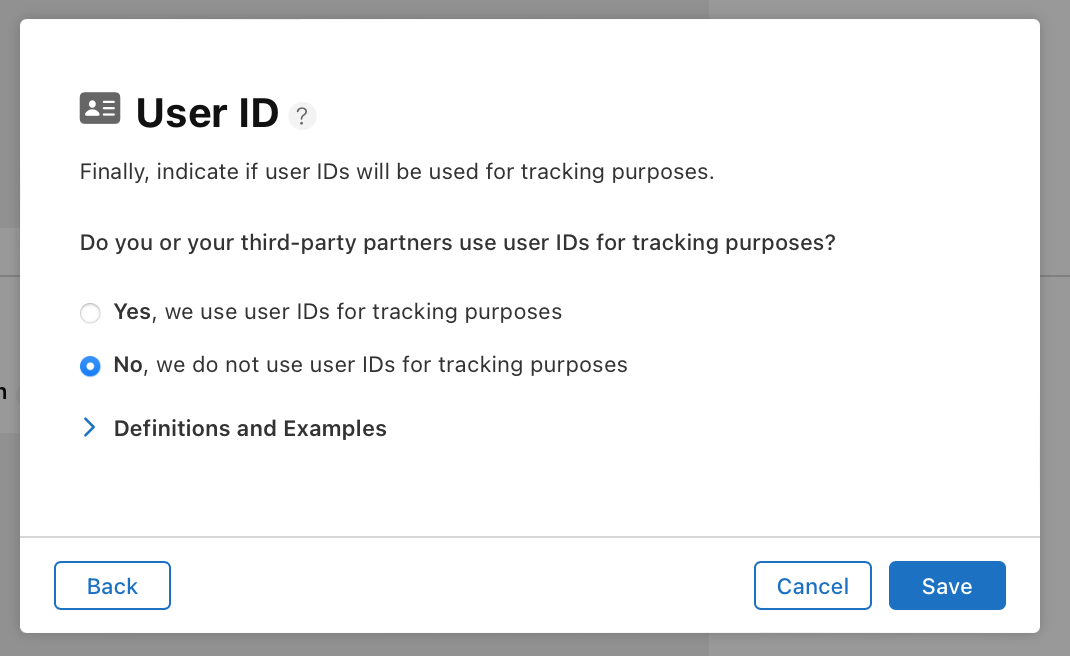This screenshot has height=656, width=1070.
Task: Select the Yes tracking radio button
Action: click(90, 313)
